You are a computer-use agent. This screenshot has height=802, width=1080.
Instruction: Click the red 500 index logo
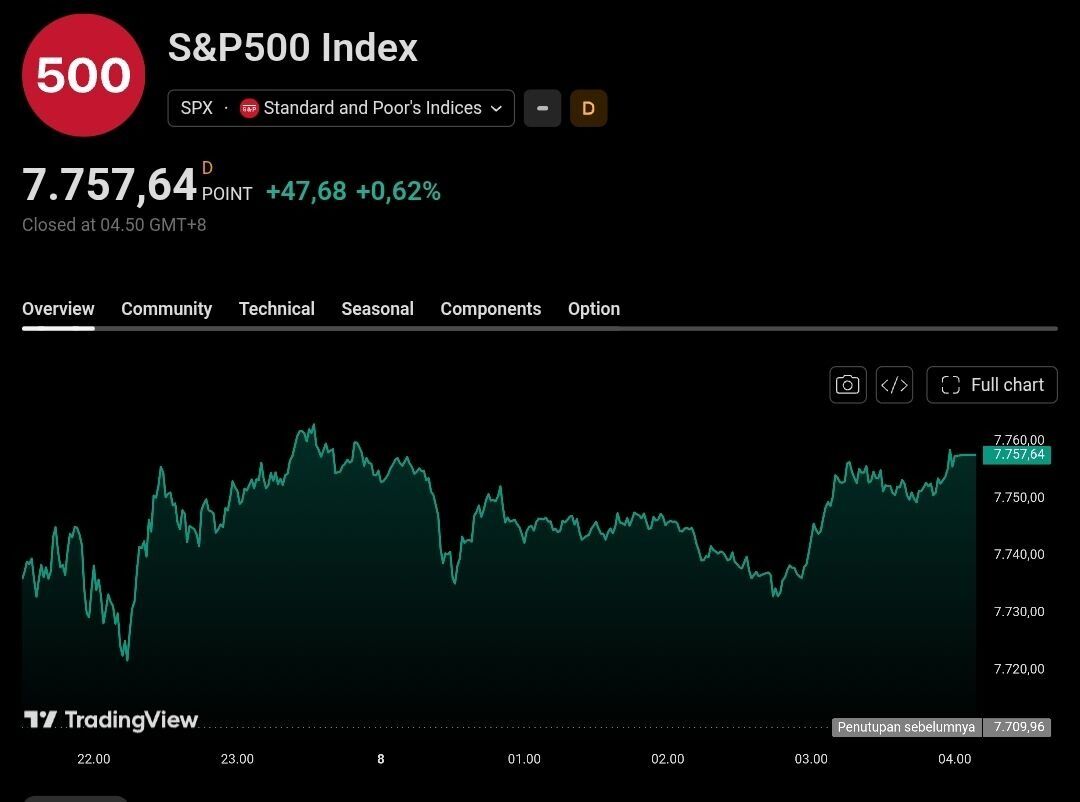click(x=83, y=75)
